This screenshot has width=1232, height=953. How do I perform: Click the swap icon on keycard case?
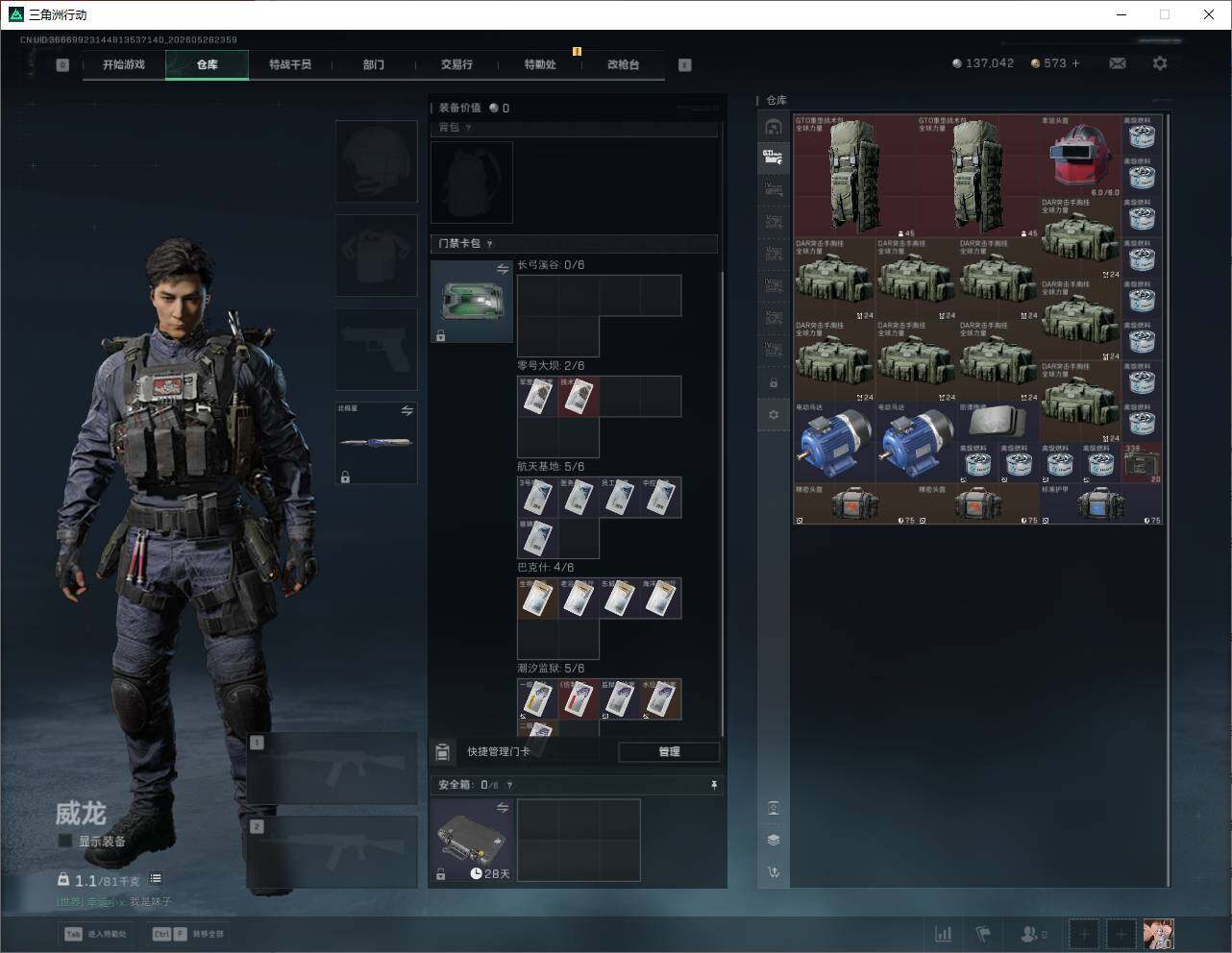[502, 270]
